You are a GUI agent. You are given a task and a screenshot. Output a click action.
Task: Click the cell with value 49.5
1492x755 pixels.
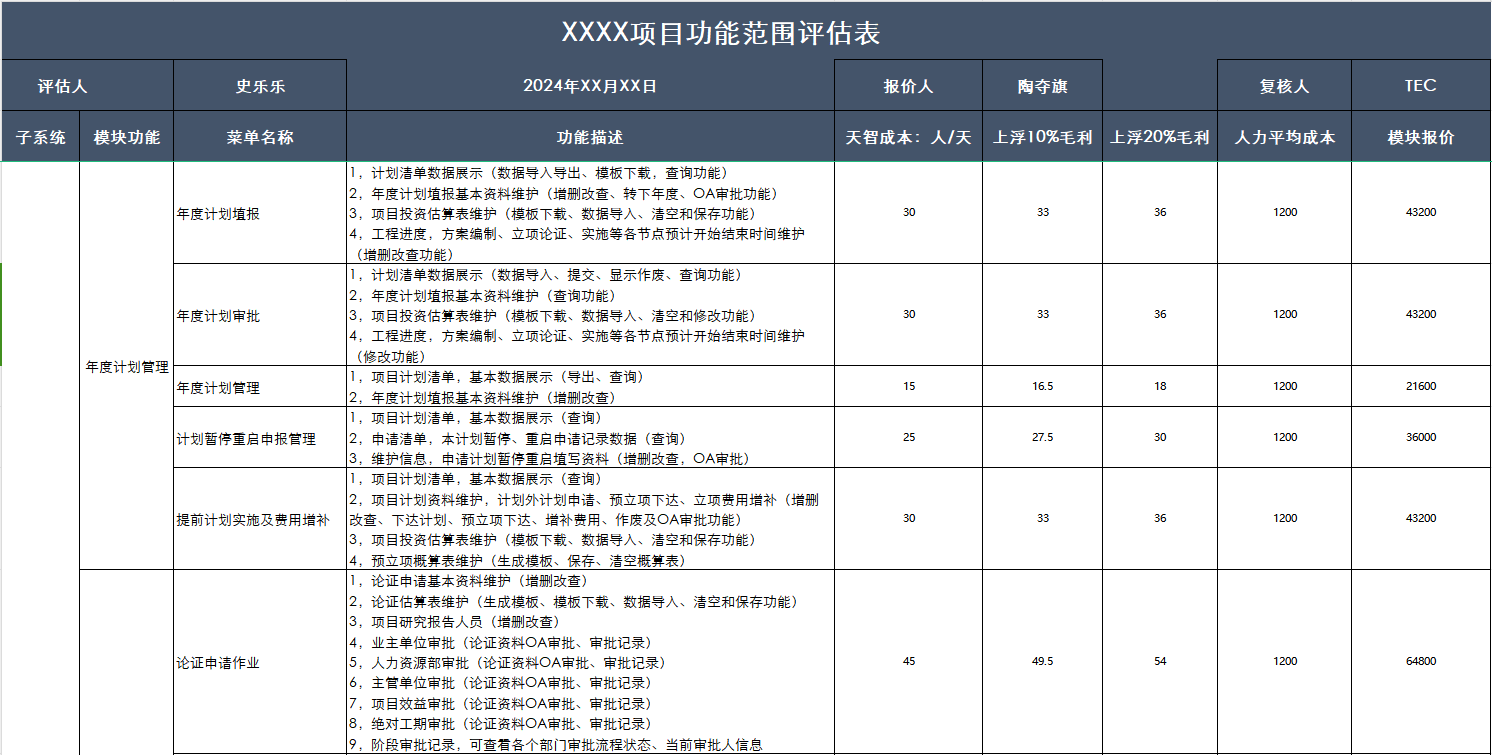(1042, 661)
